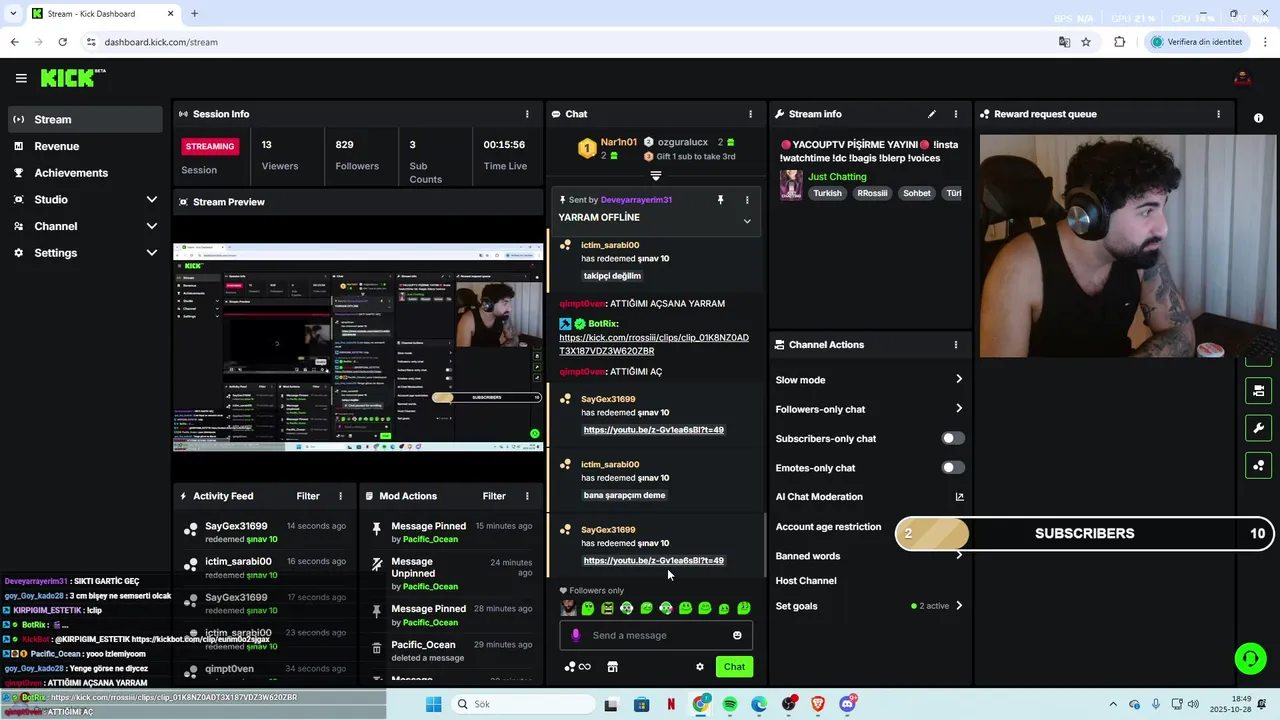Image resolution: width=1280 pixels, height=720 pixels.
Task: Open Slow mode options arrow
Action: coord(959,379)
